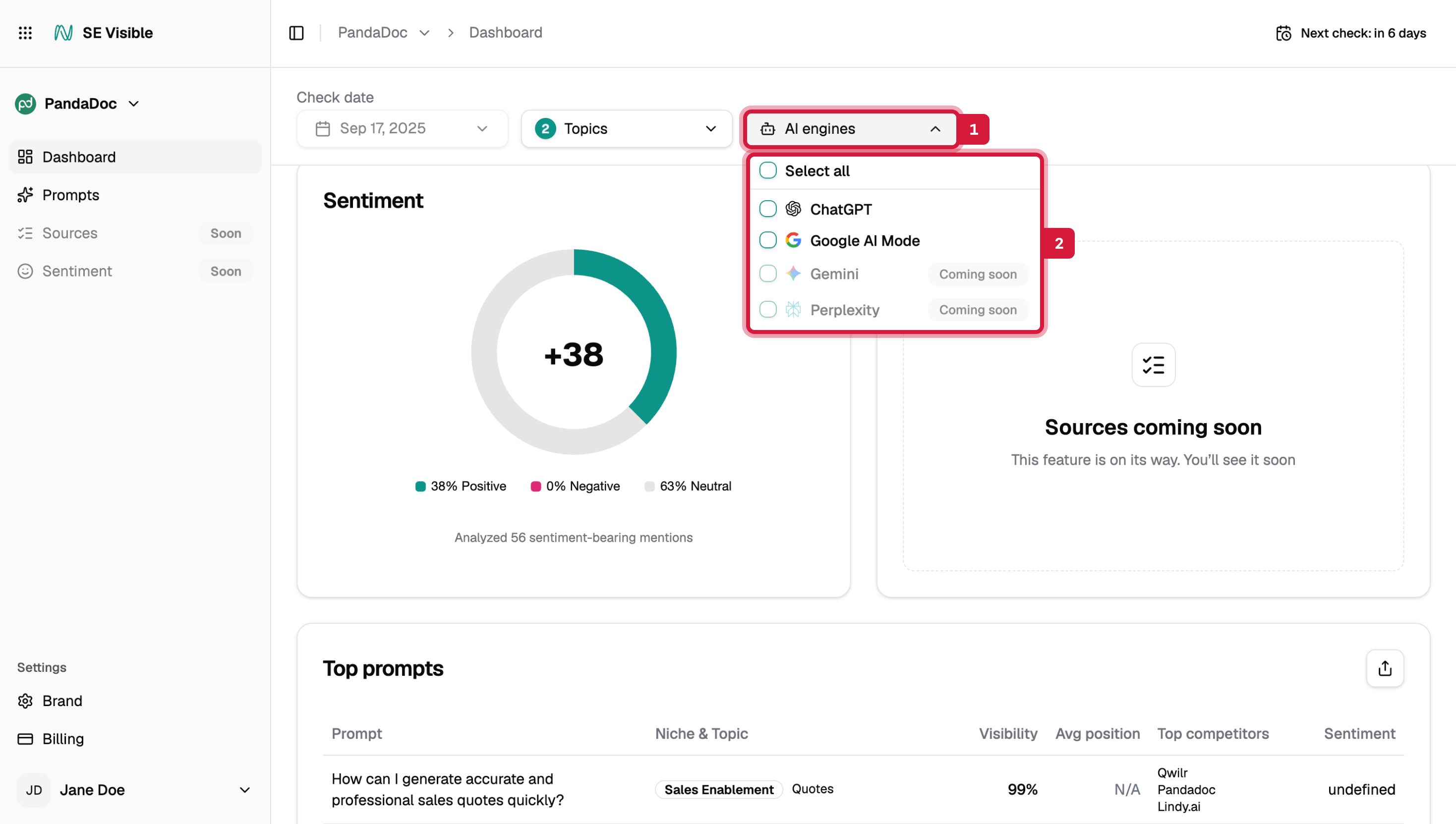Click the SE Visible logo icon
1456x824 pixels.
click(x=63, y=33)
